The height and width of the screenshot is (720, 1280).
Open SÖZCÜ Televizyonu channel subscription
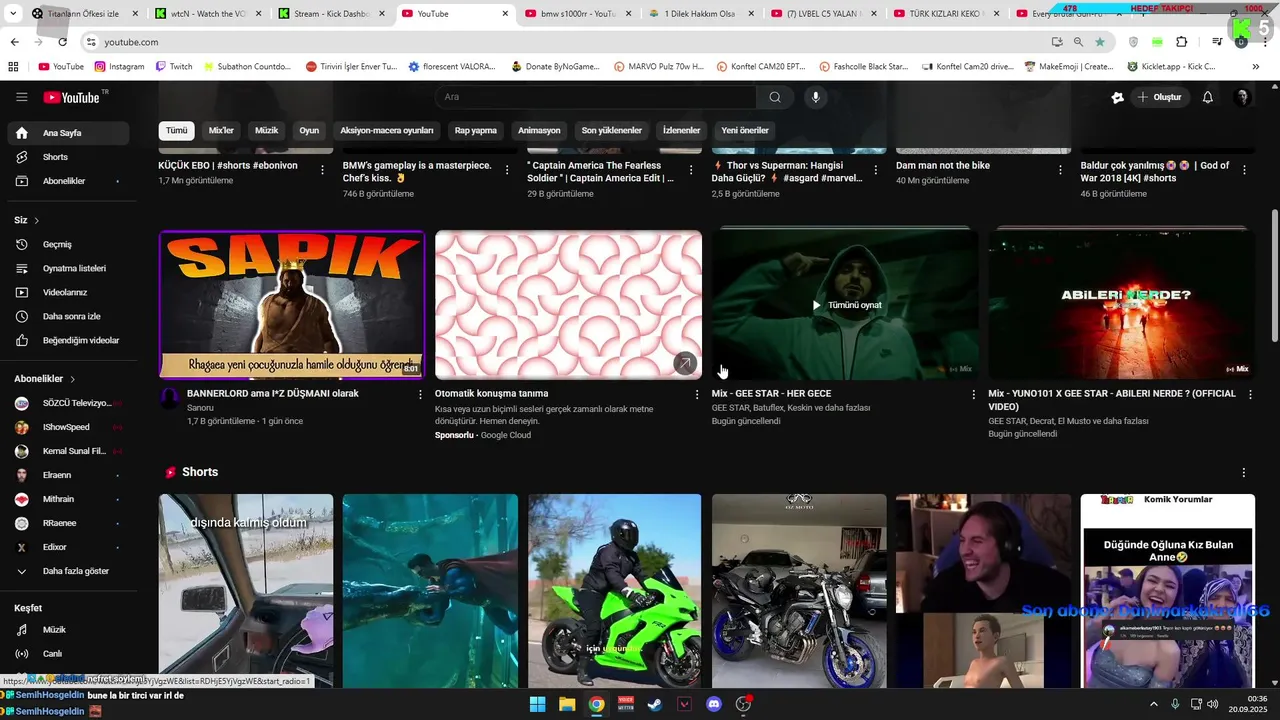coord(68,403)
